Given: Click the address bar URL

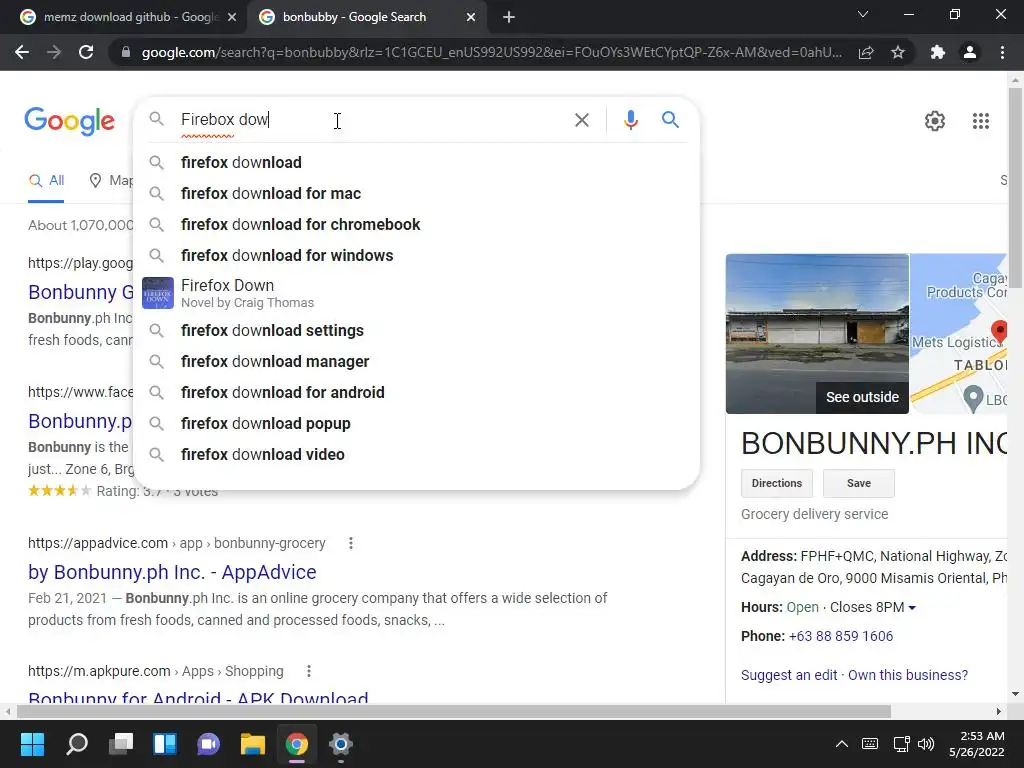Looking at the screenshot, I should tap(491, 52).
